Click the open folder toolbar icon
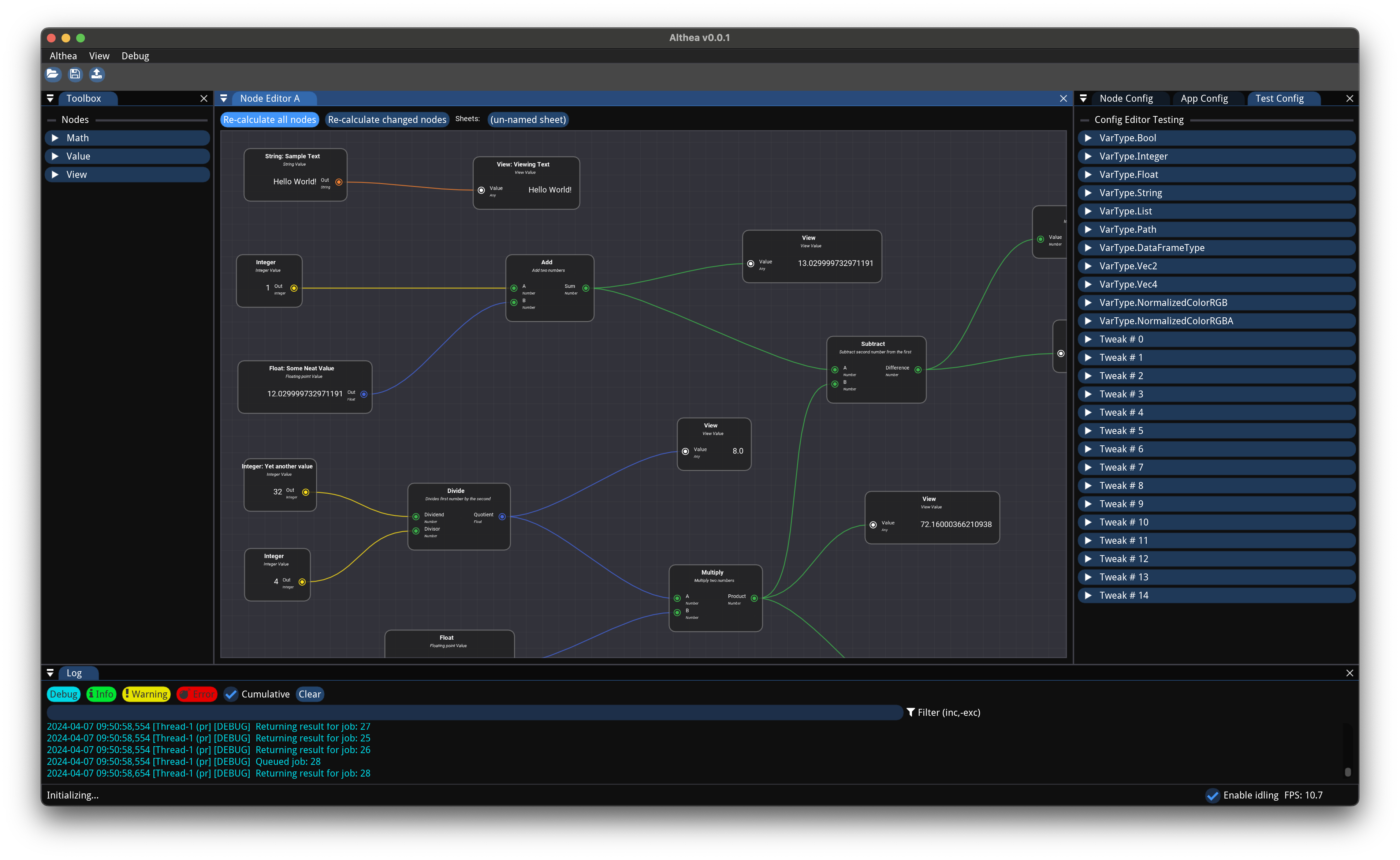1400x860 pixels. click(x=52, y=74)
